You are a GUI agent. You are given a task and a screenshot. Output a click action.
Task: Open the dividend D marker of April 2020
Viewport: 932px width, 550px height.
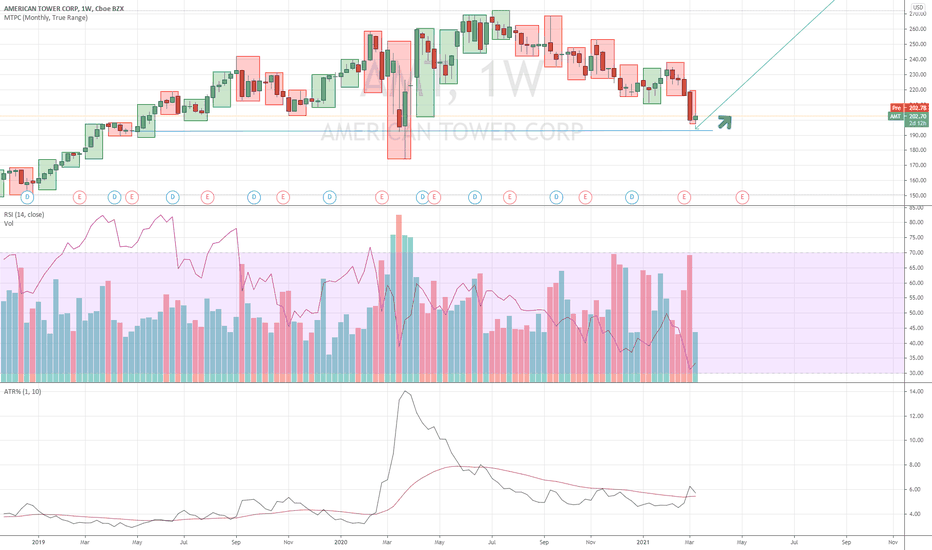tap(422, 197)
